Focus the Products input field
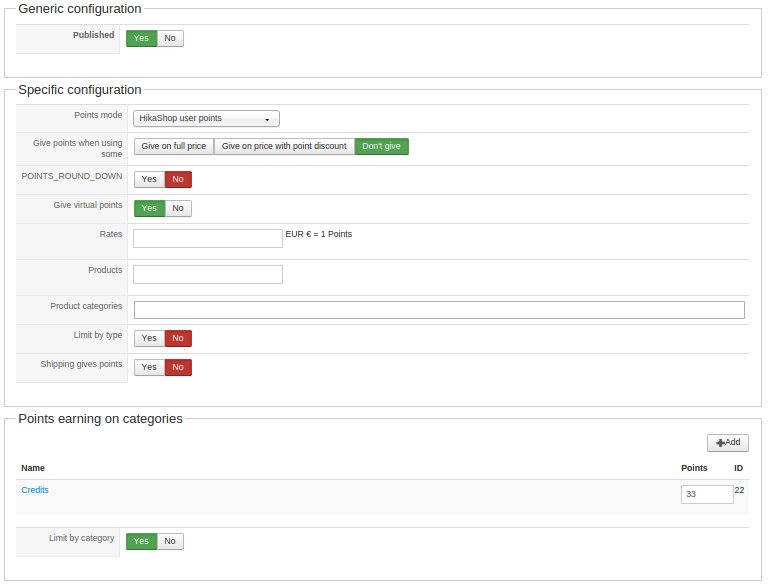Screen dimensions: 770x585 pyautogui.click(x=208, y=274)
